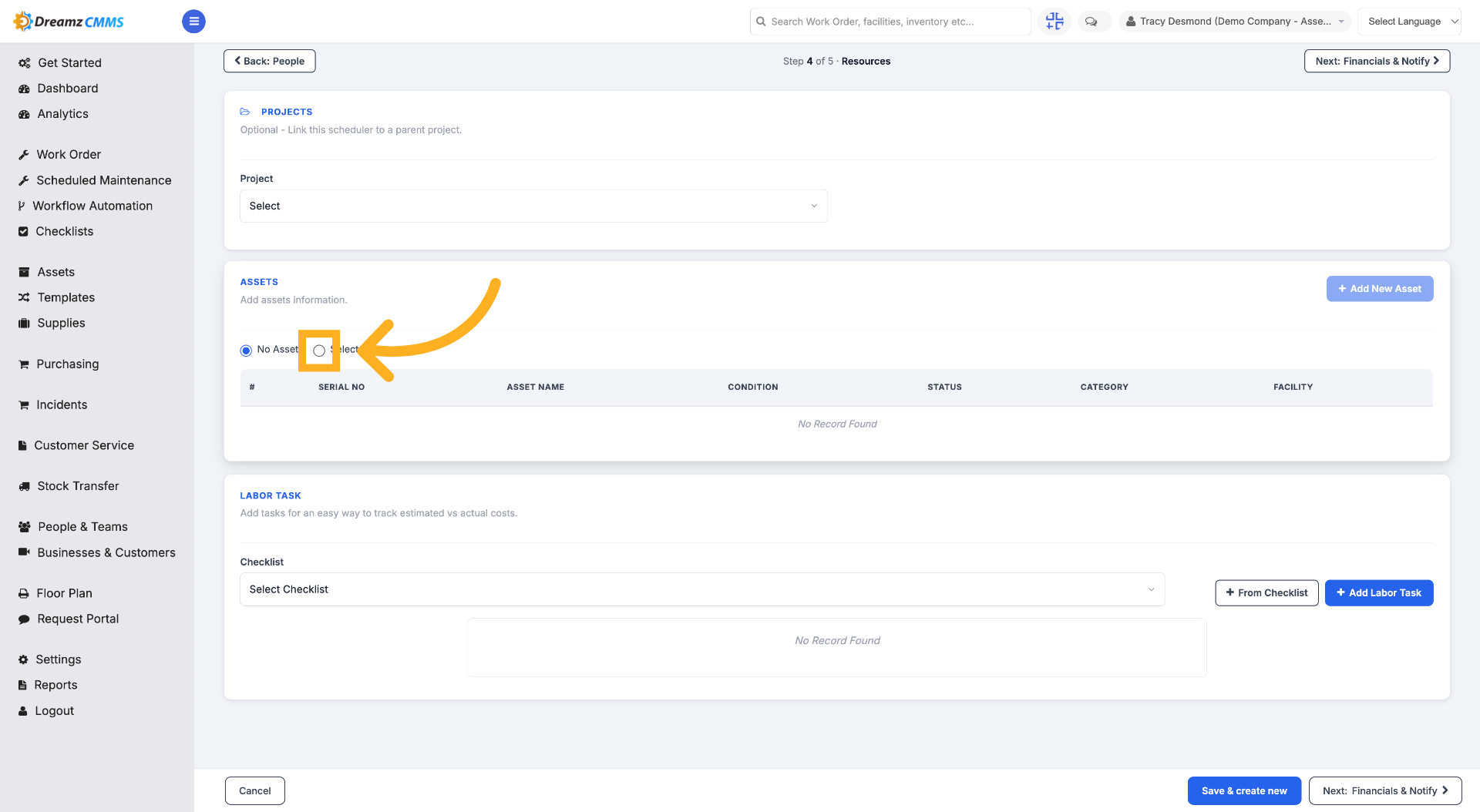The image size is (1480, 812).
Task: Select the No Asset radio button
Action: click(246, 351)
